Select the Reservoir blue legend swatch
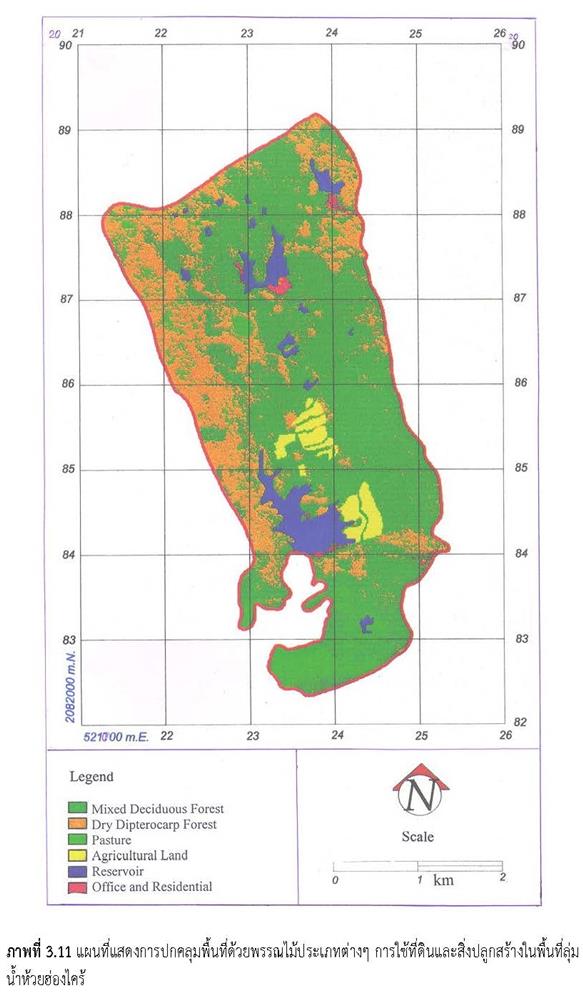This screenshot has width=583, height=1000. 77,871
